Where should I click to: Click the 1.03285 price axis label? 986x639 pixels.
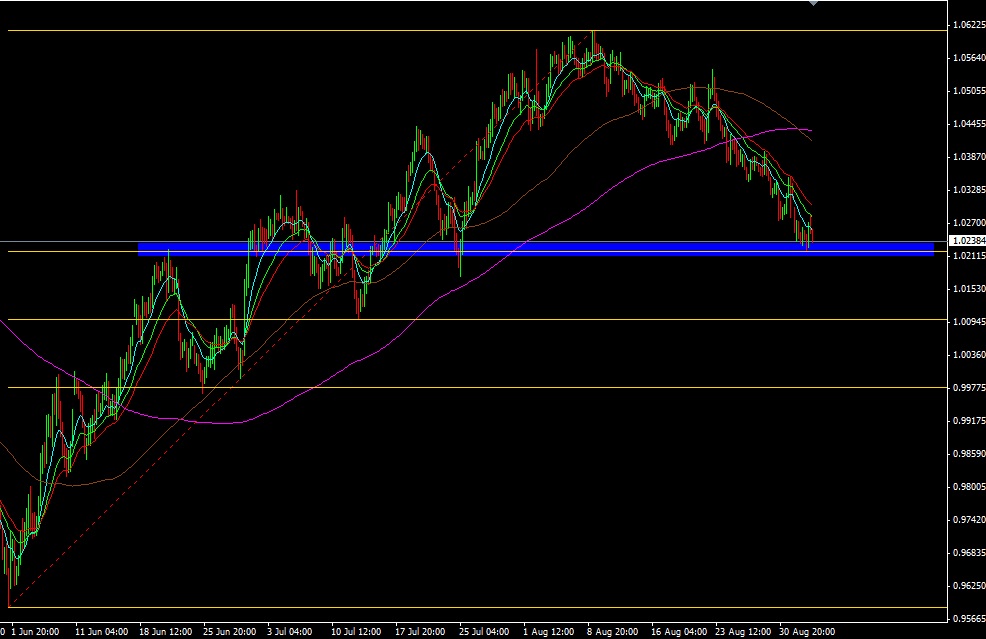coord(969,189)
